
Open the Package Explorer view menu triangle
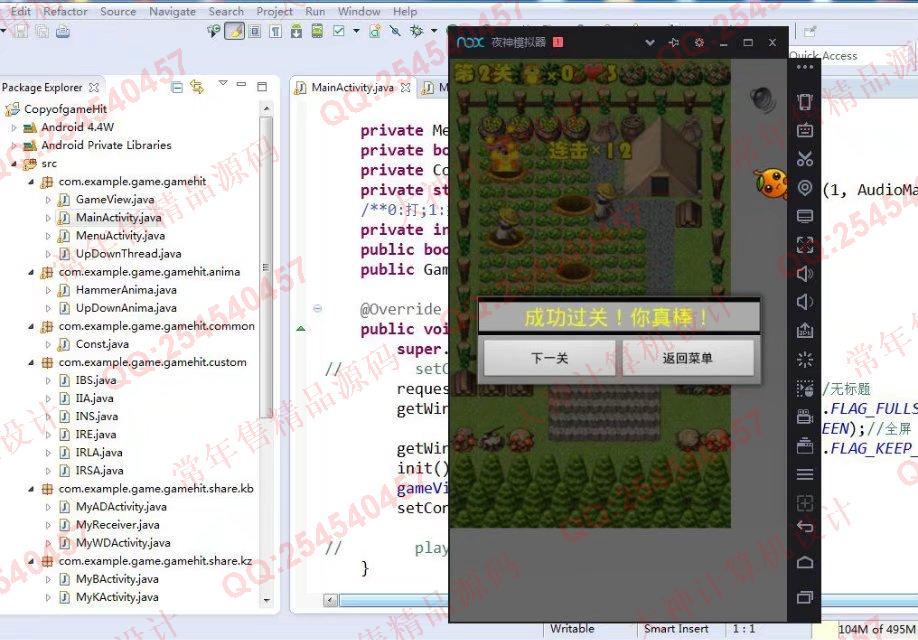[x=223, y=84]
